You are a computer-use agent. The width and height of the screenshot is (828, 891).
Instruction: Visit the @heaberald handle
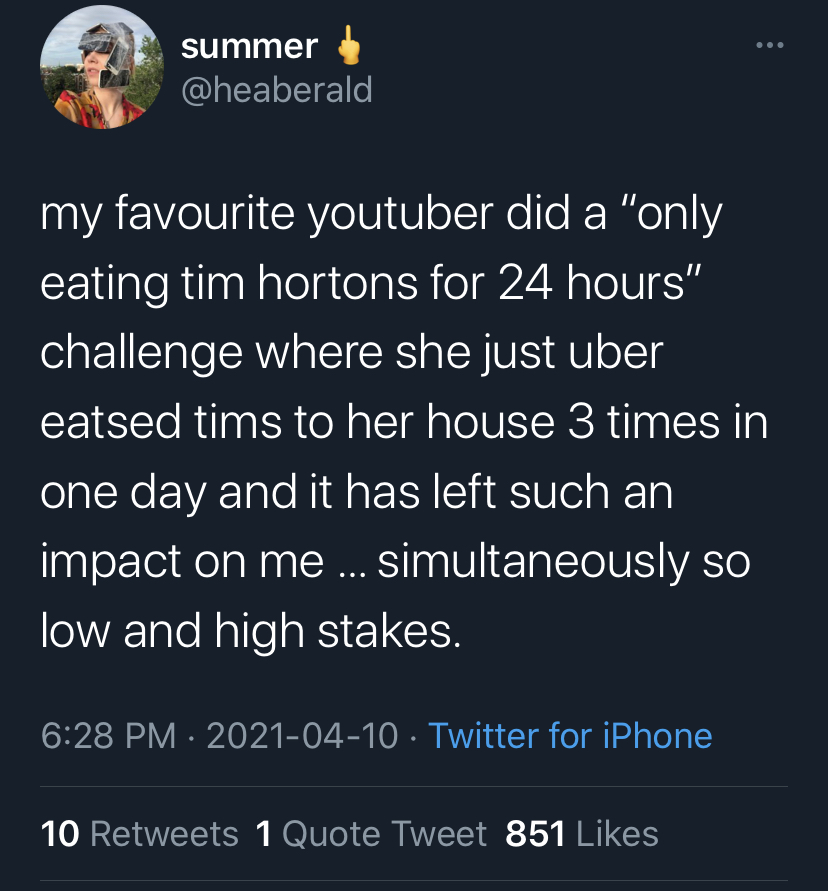point(277,90)
